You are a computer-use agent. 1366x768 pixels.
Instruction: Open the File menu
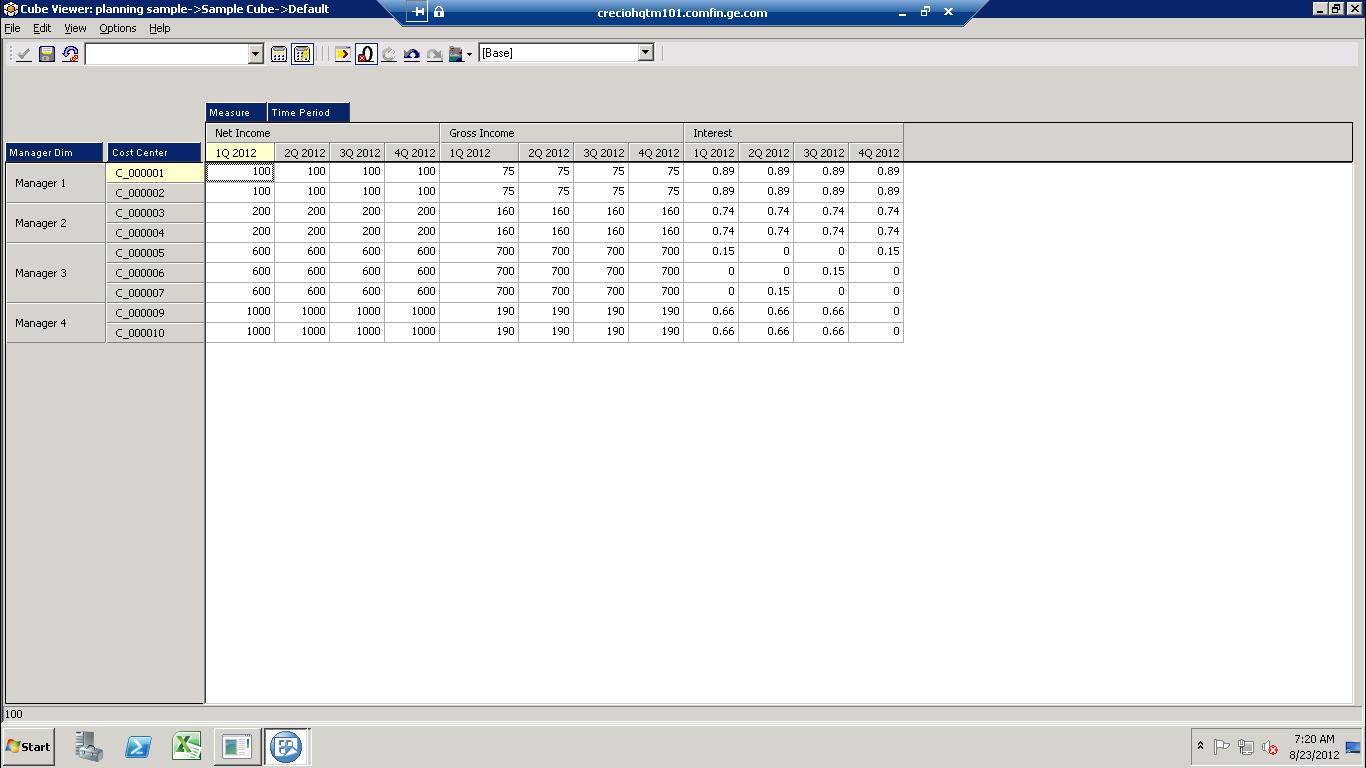pyautogui.click(x=12, y=28)
